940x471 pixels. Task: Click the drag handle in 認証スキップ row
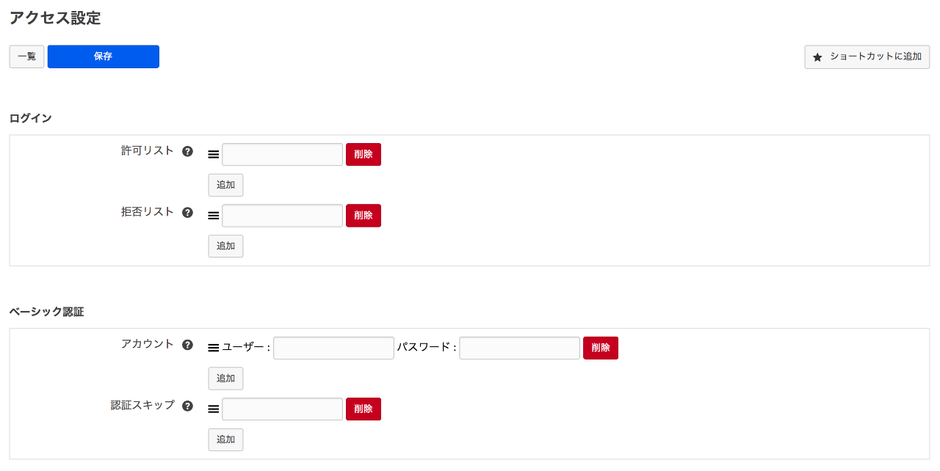coord(213,409)
